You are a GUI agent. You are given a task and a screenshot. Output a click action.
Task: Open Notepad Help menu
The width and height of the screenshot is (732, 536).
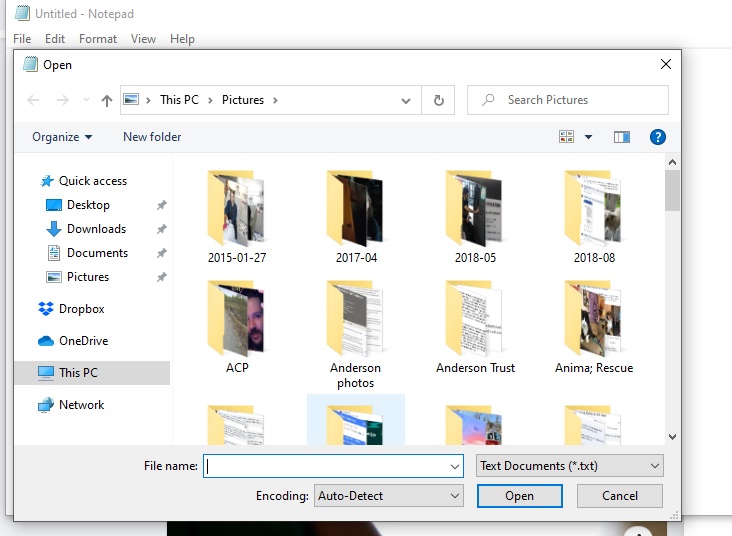click(182, 39)
